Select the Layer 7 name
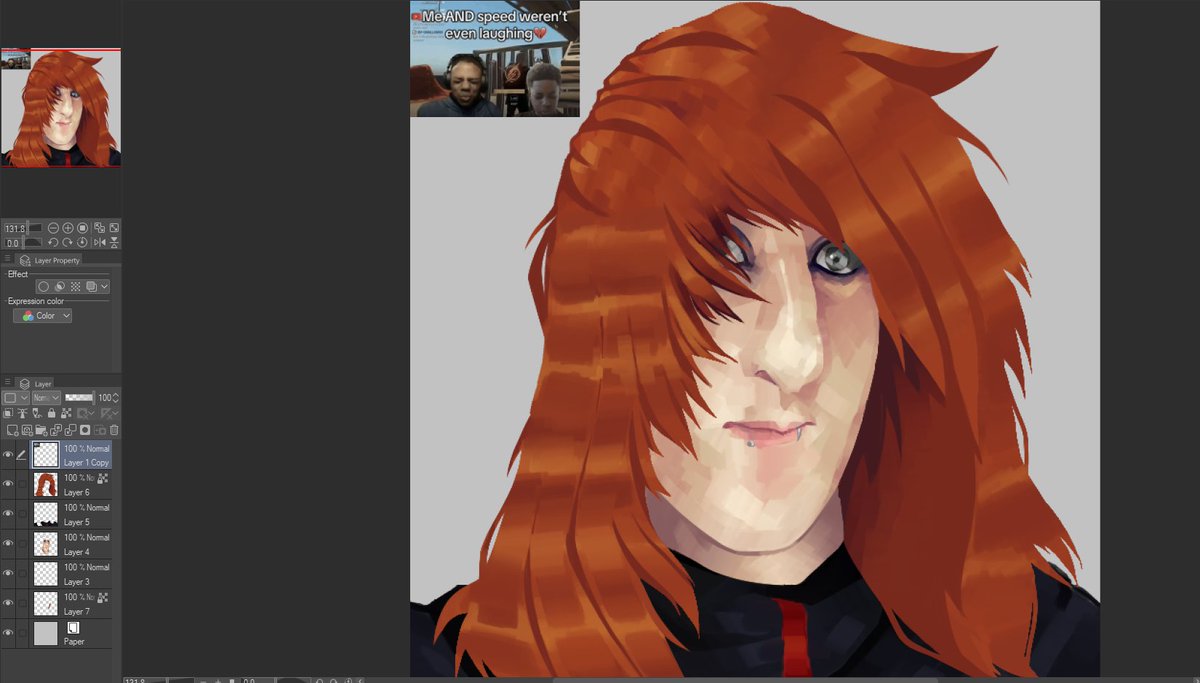The image size is (1200, 683). point(76,611)
